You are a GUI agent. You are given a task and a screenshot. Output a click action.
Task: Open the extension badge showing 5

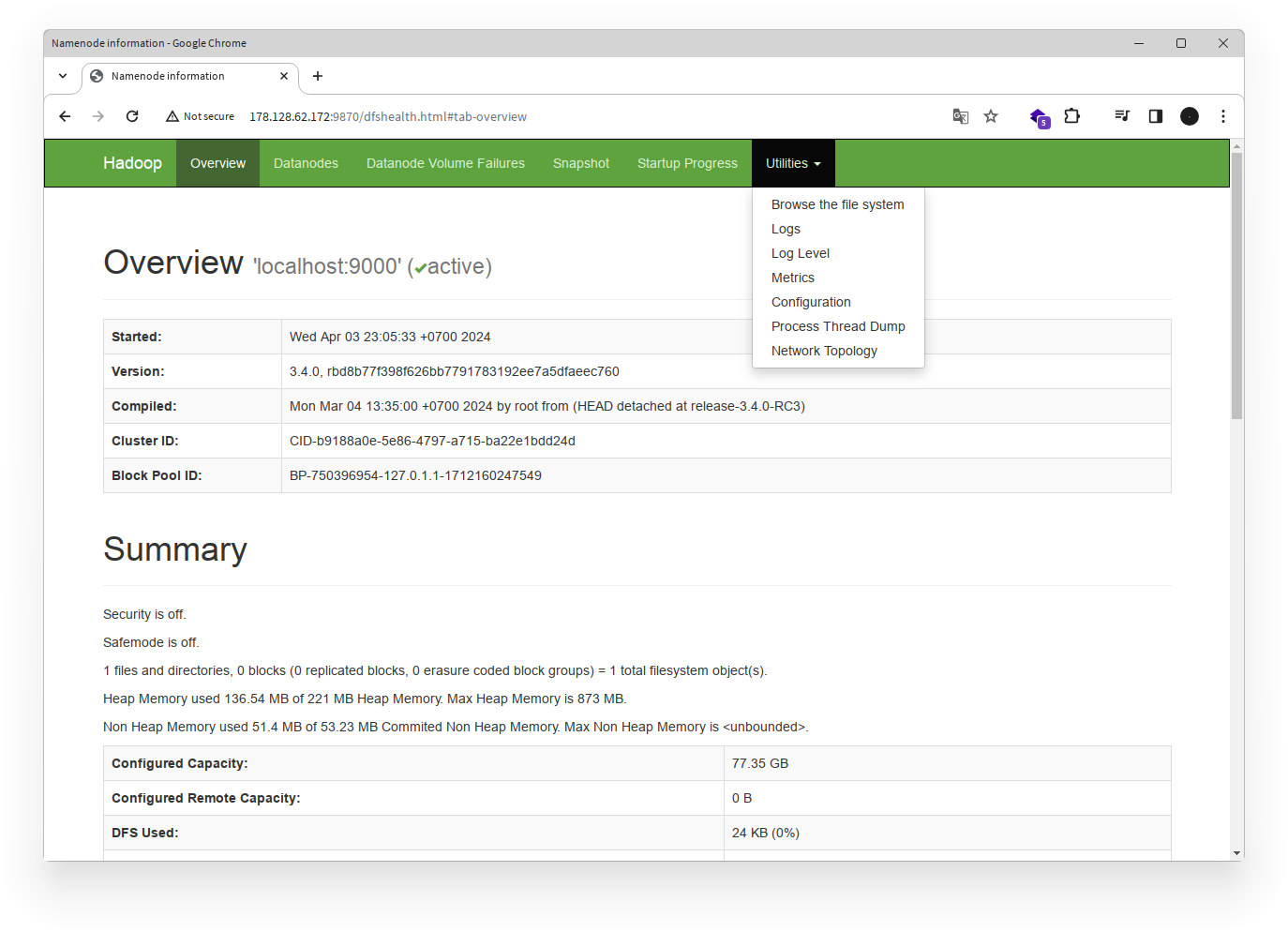[x=1039, y=115]
